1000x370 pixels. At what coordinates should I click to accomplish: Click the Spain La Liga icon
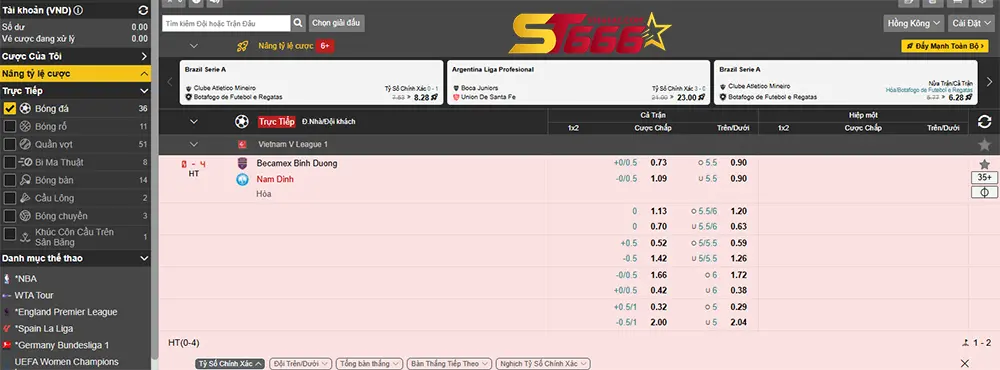click(6, 329)
